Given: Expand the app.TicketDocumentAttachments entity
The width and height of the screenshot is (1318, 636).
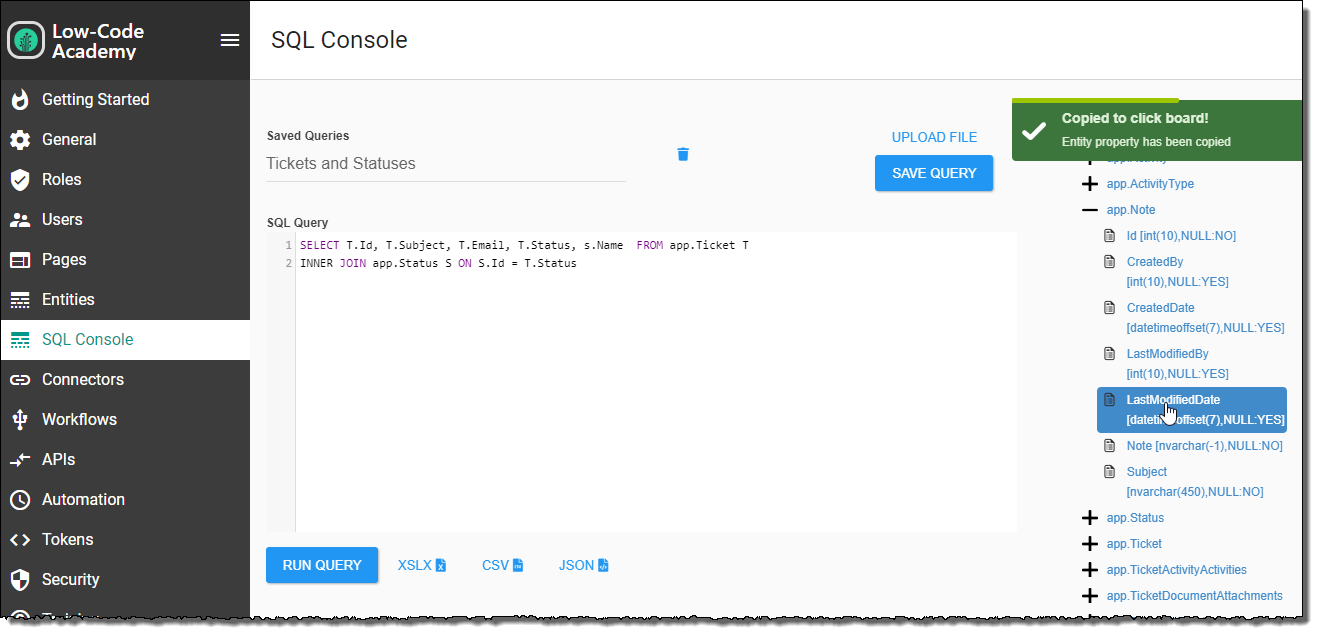Looking at the screenshot, I should pos(1090,596).
